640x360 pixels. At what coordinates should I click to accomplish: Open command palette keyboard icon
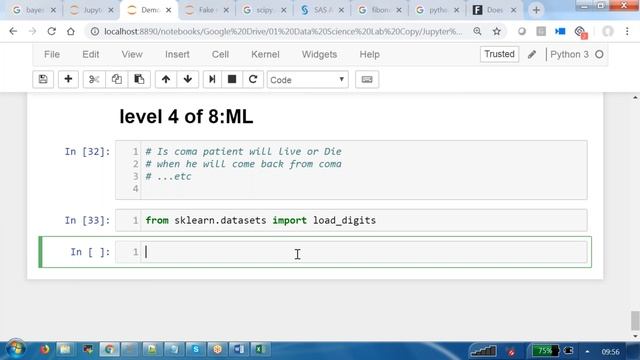tap(367, 79)
